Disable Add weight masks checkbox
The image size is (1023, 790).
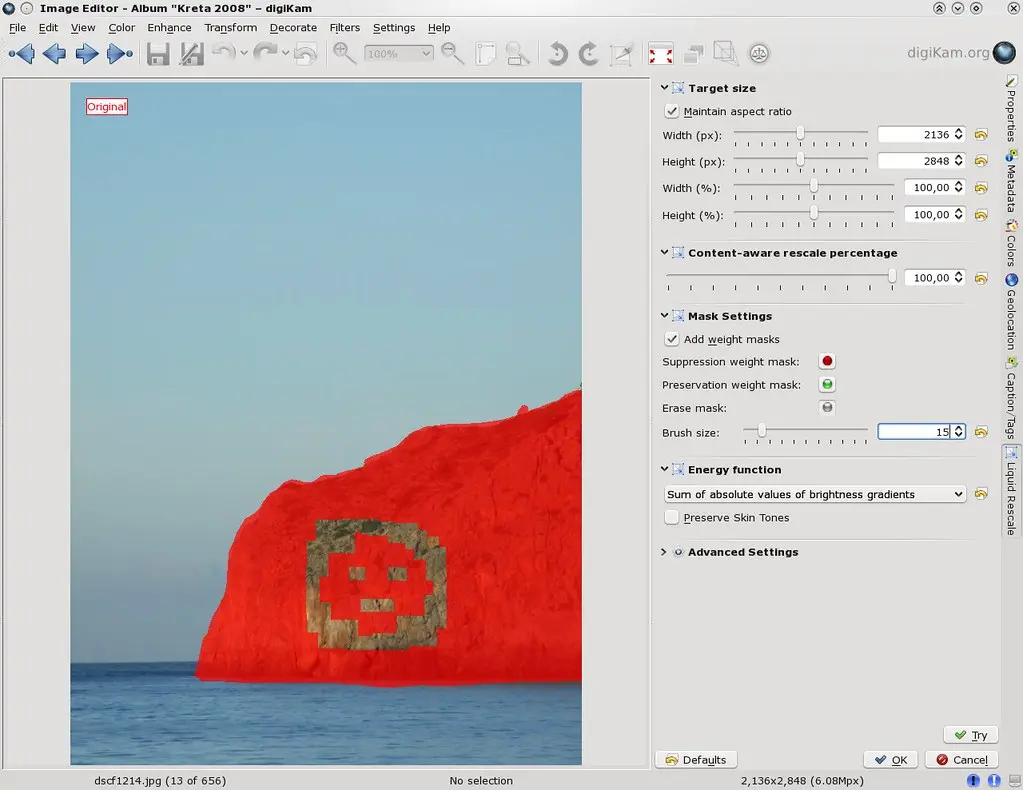pyautogui.click(x=672, y=340)
